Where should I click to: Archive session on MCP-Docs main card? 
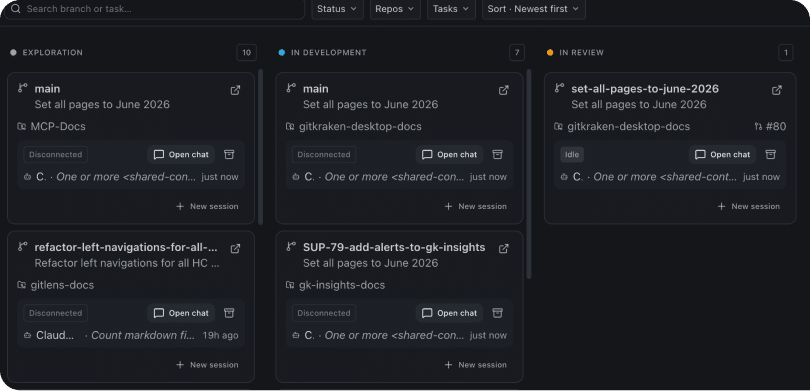[229, 154]
